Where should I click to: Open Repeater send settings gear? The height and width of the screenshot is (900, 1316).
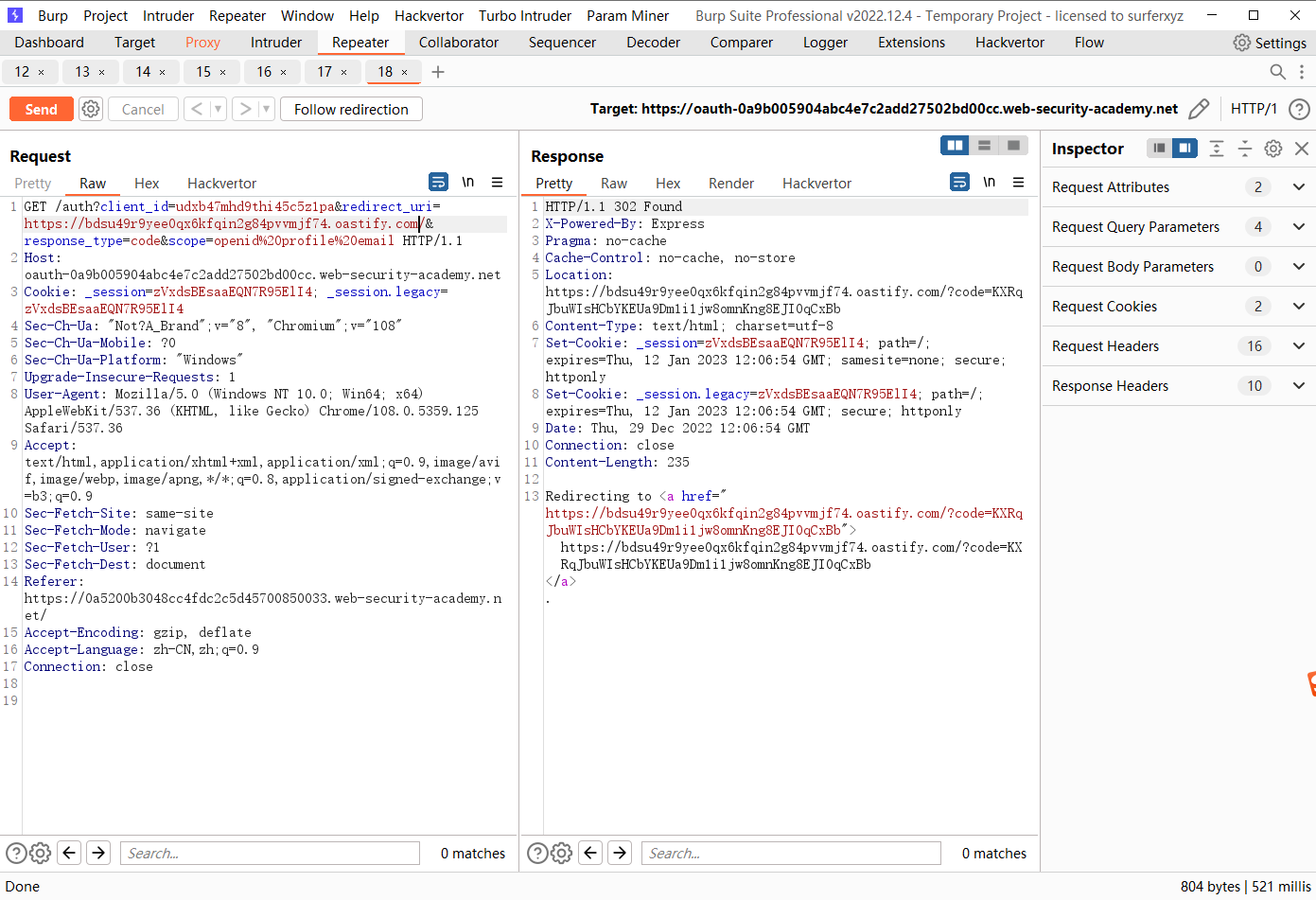91,109
